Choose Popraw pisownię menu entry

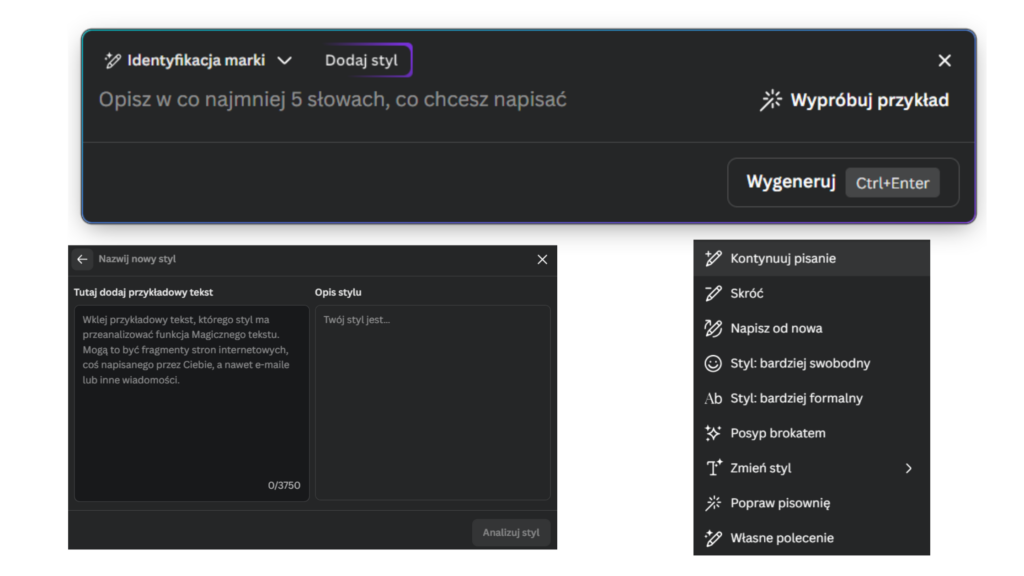[x=779, y=503]
